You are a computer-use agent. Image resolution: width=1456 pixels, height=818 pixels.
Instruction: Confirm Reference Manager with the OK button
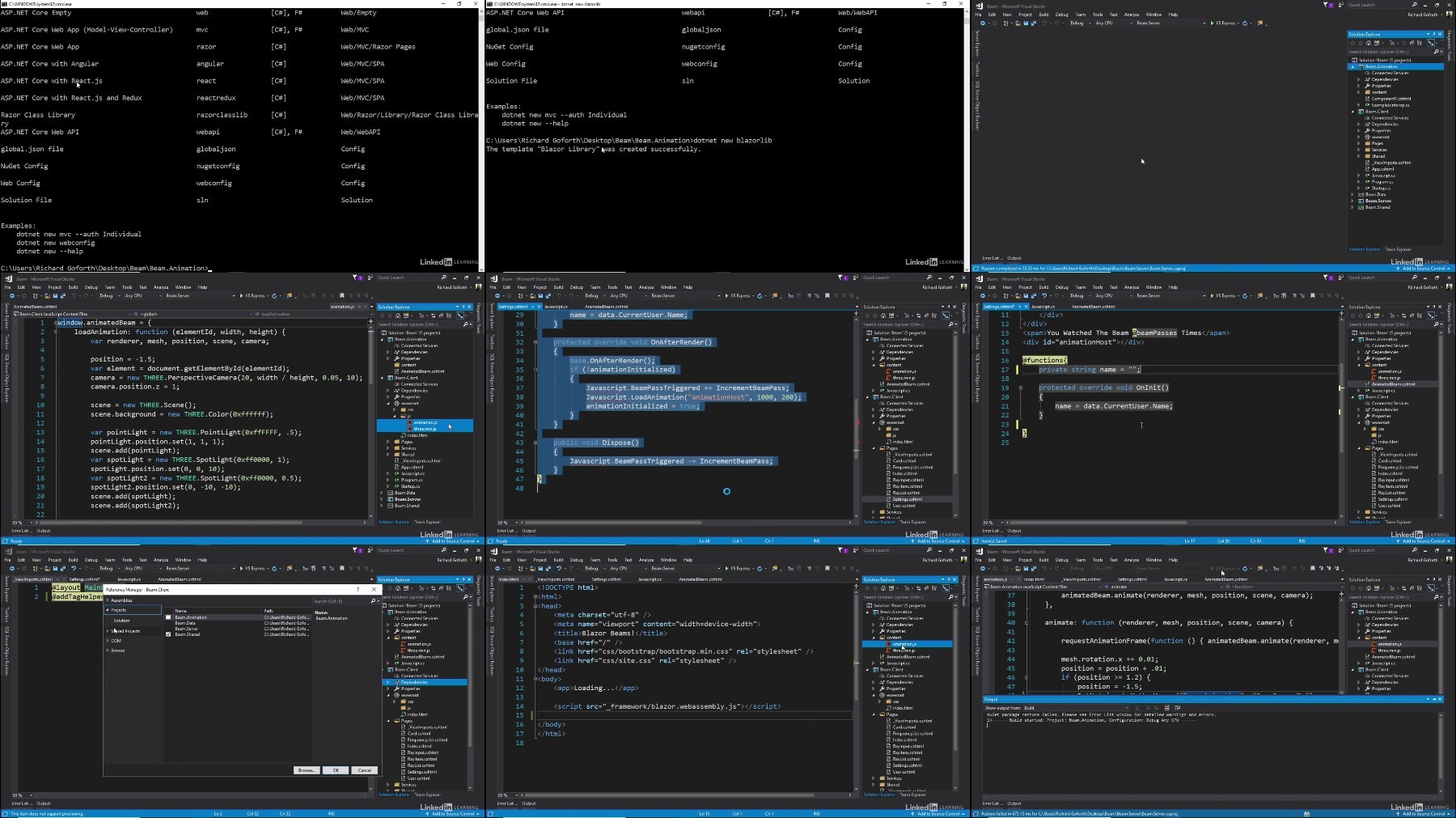tap(336, 770)
